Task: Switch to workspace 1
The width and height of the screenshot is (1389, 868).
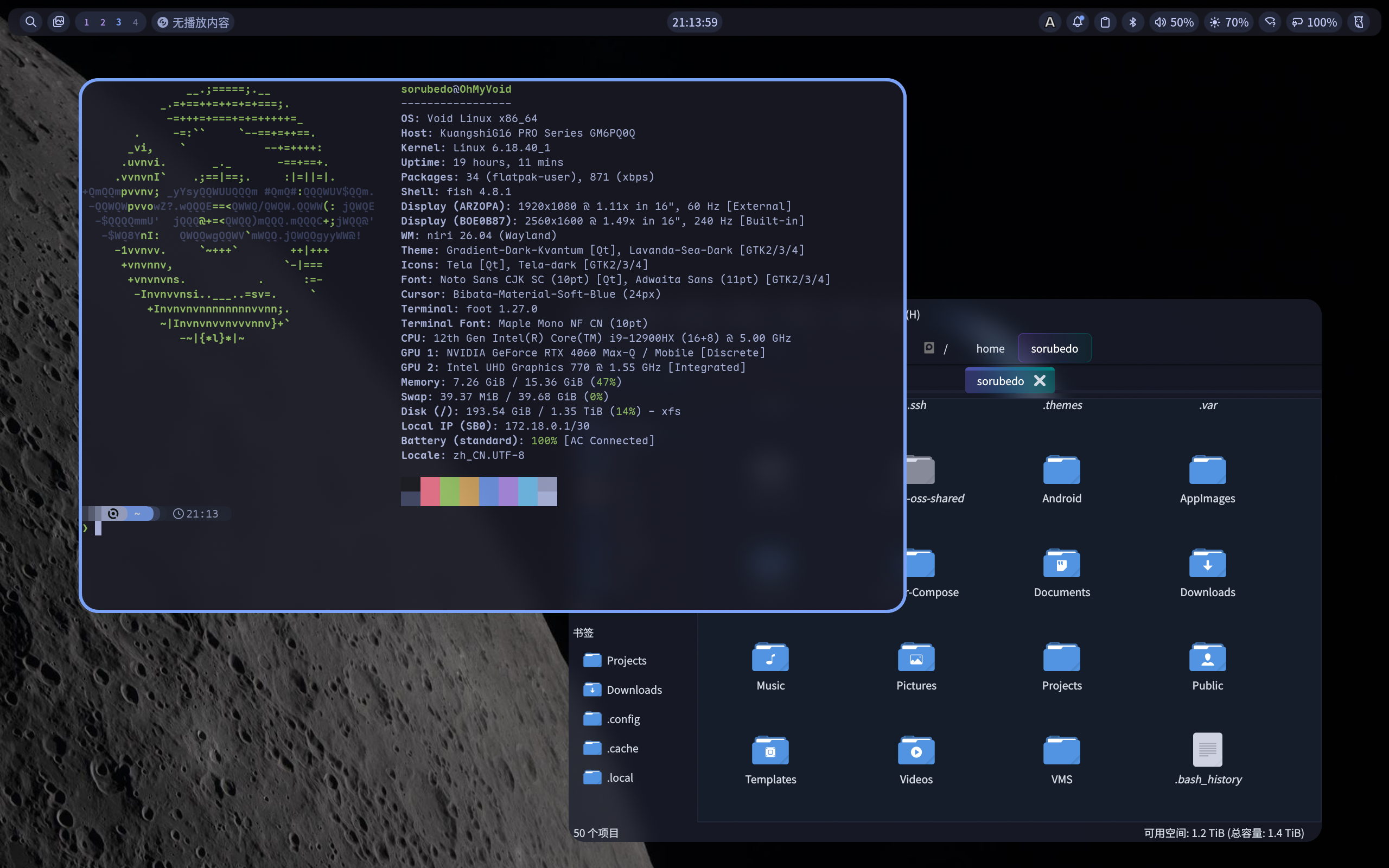Action: point(87,22)
